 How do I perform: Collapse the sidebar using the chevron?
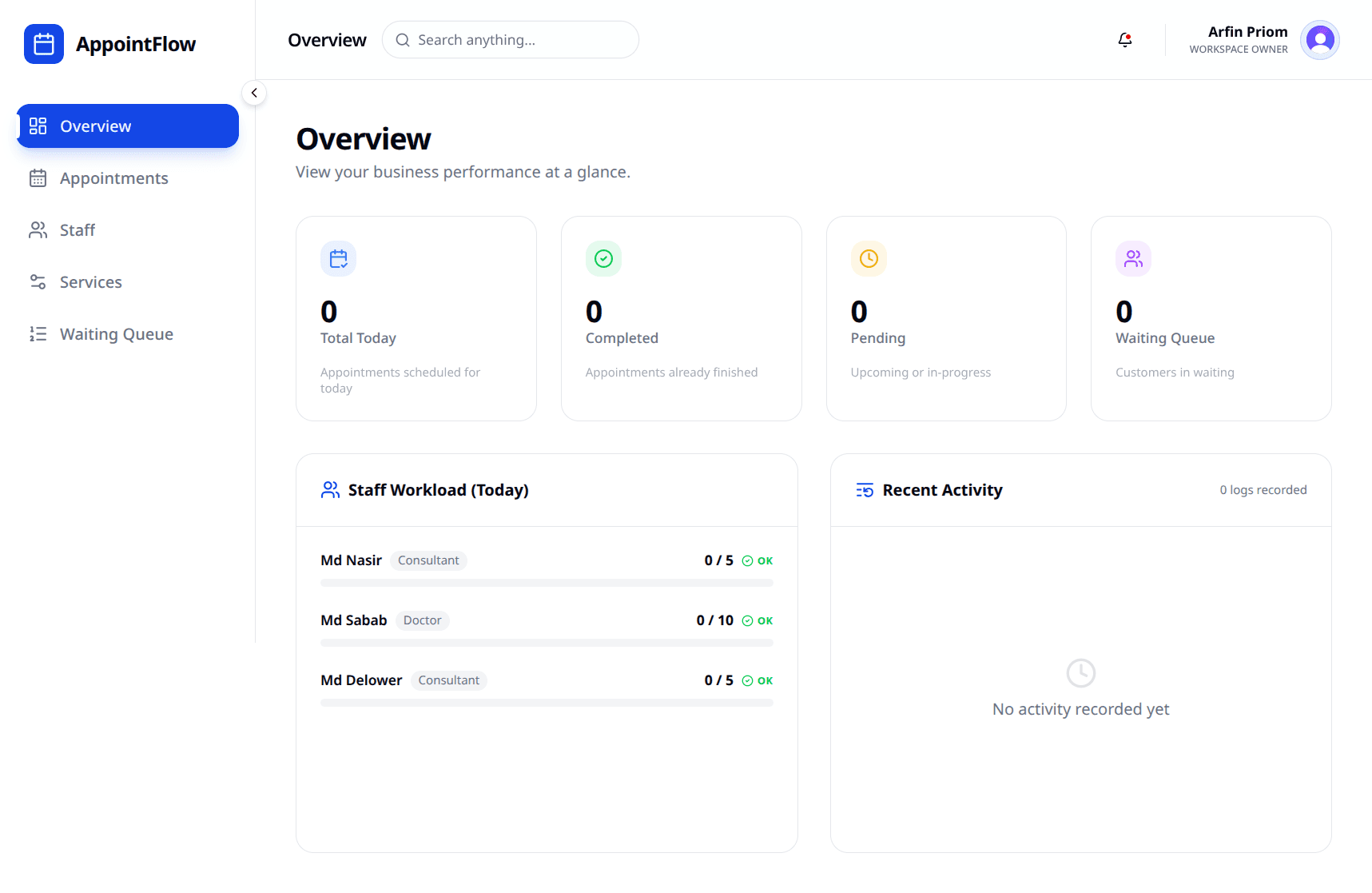click(x=254, y=92)
